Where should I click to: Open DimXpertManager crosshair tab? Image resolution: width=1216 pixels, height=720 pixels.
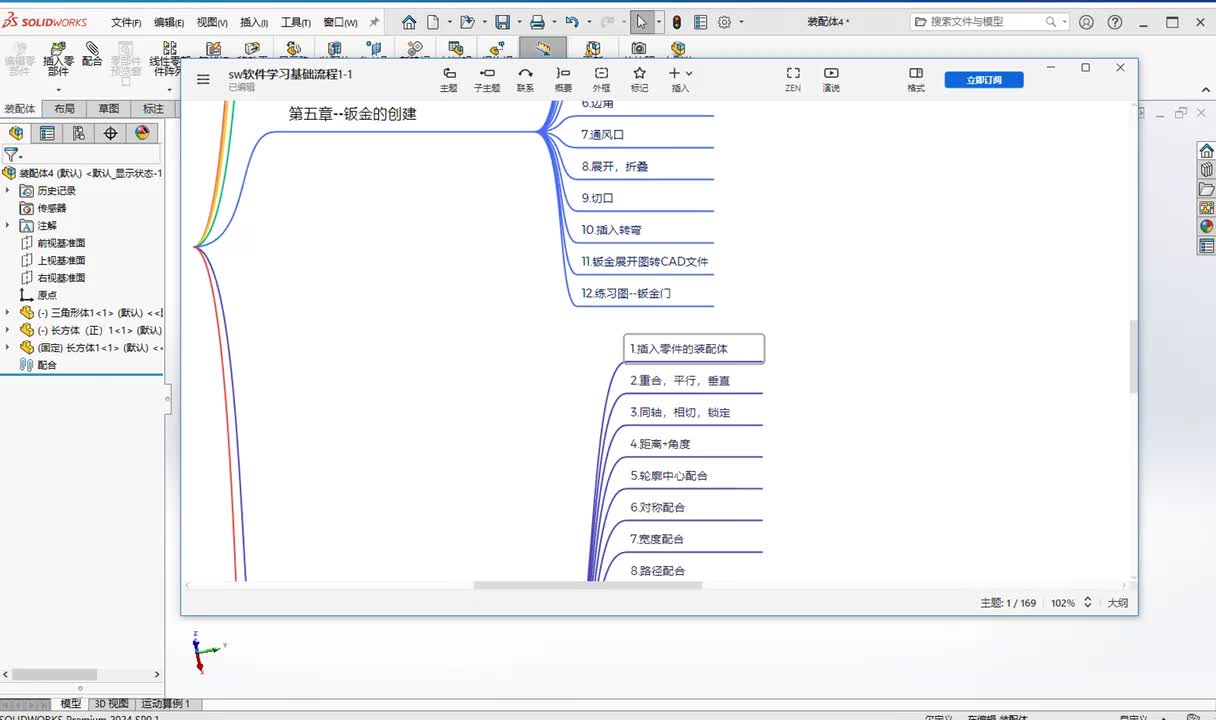point(110,133)
